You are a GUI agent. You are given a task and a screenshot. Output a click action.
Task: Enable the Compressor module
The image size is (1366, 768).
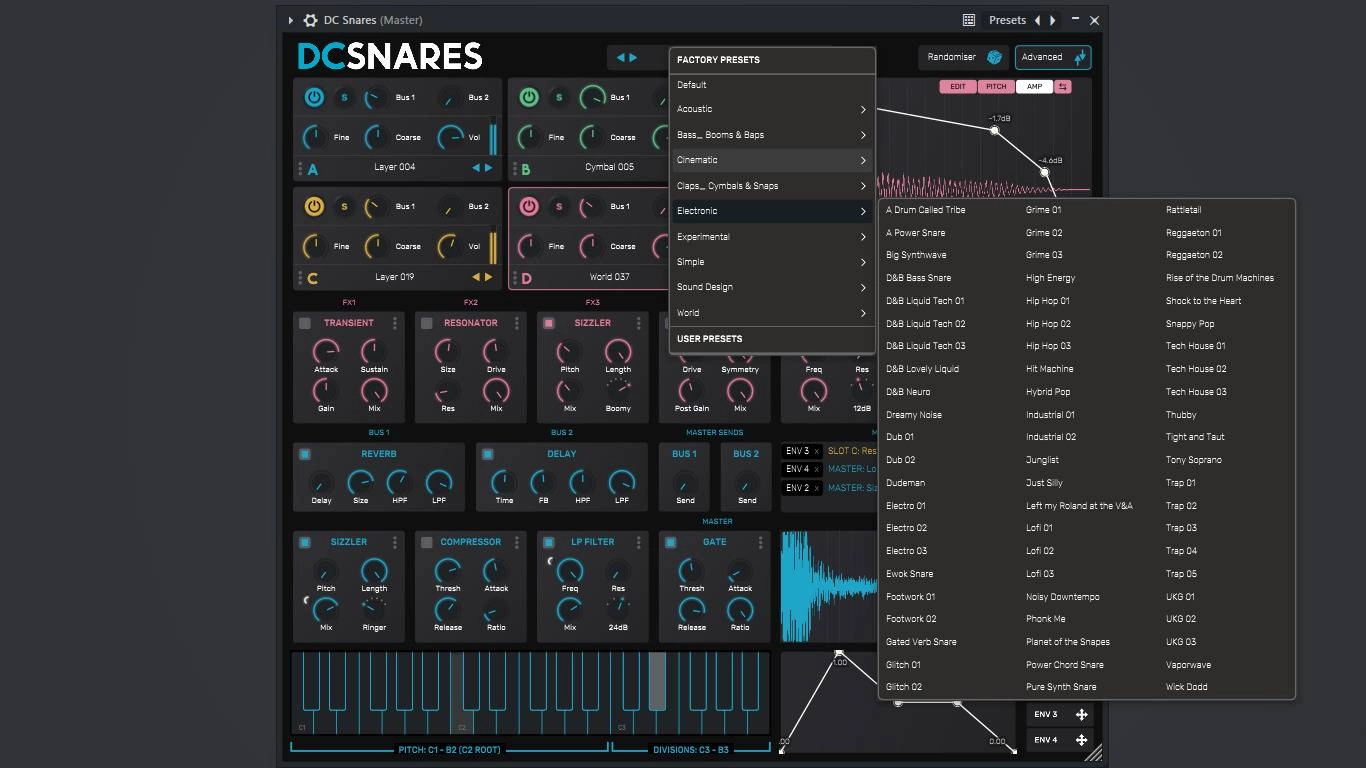point(427,542)
